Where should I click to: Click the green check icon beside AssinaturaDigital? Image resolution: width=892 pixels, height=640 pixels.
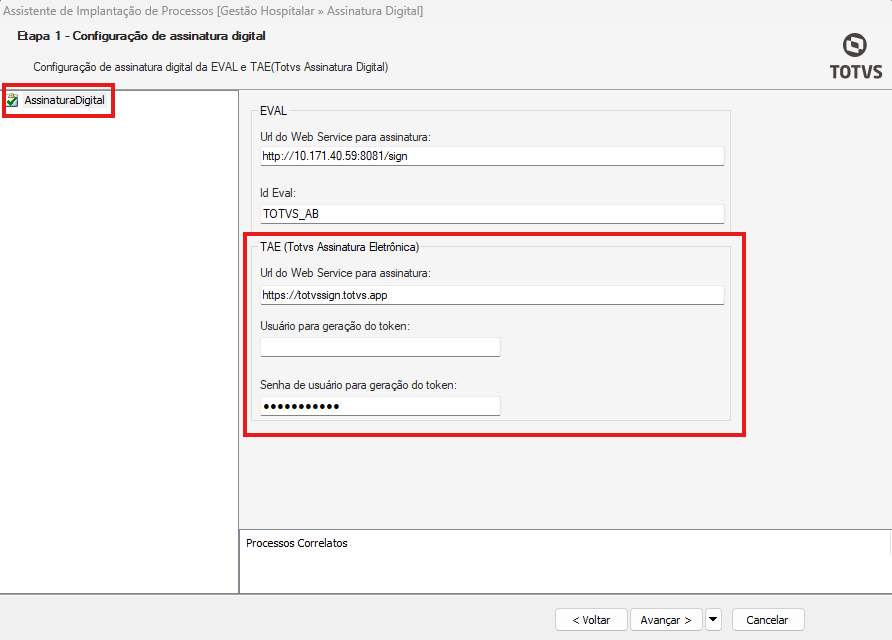(x=12, y=100)
